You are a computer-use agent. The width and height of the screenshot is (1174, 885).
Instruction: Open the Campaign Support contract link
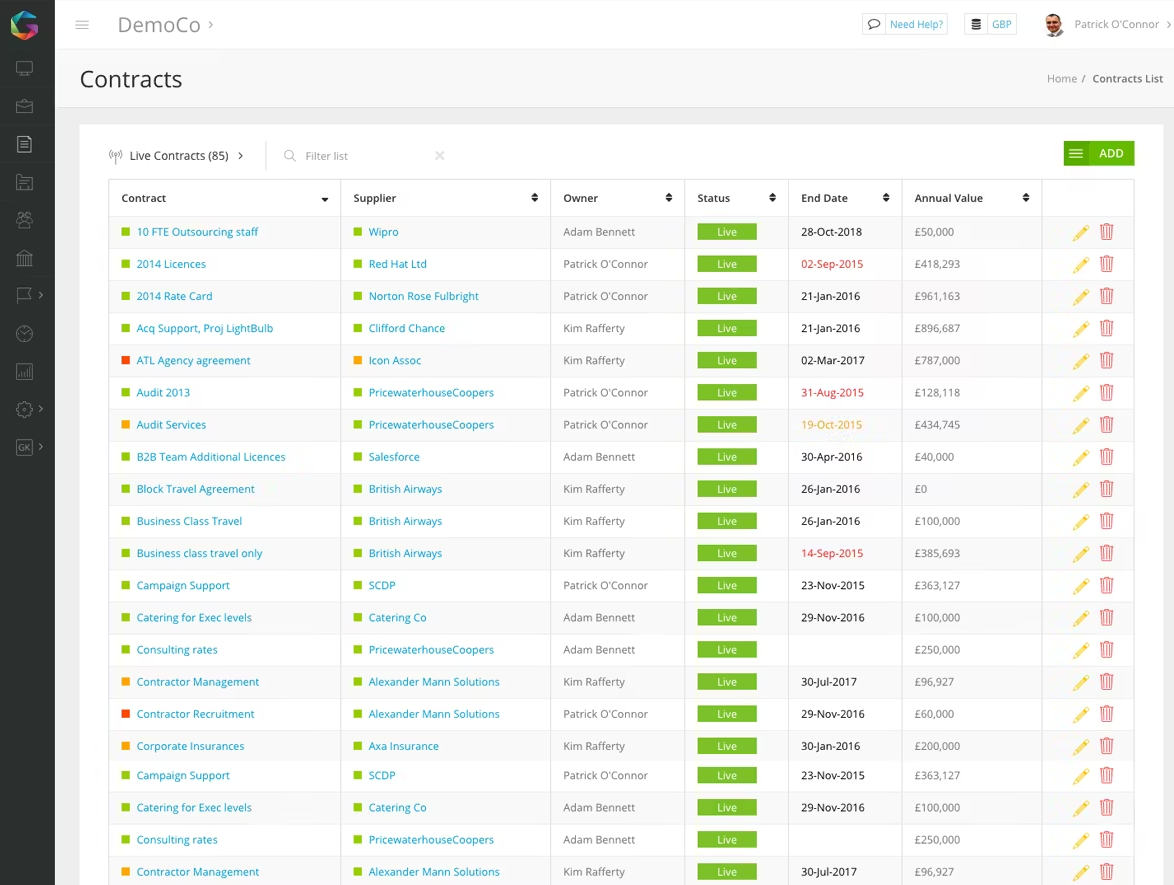(x=183, y=585)
